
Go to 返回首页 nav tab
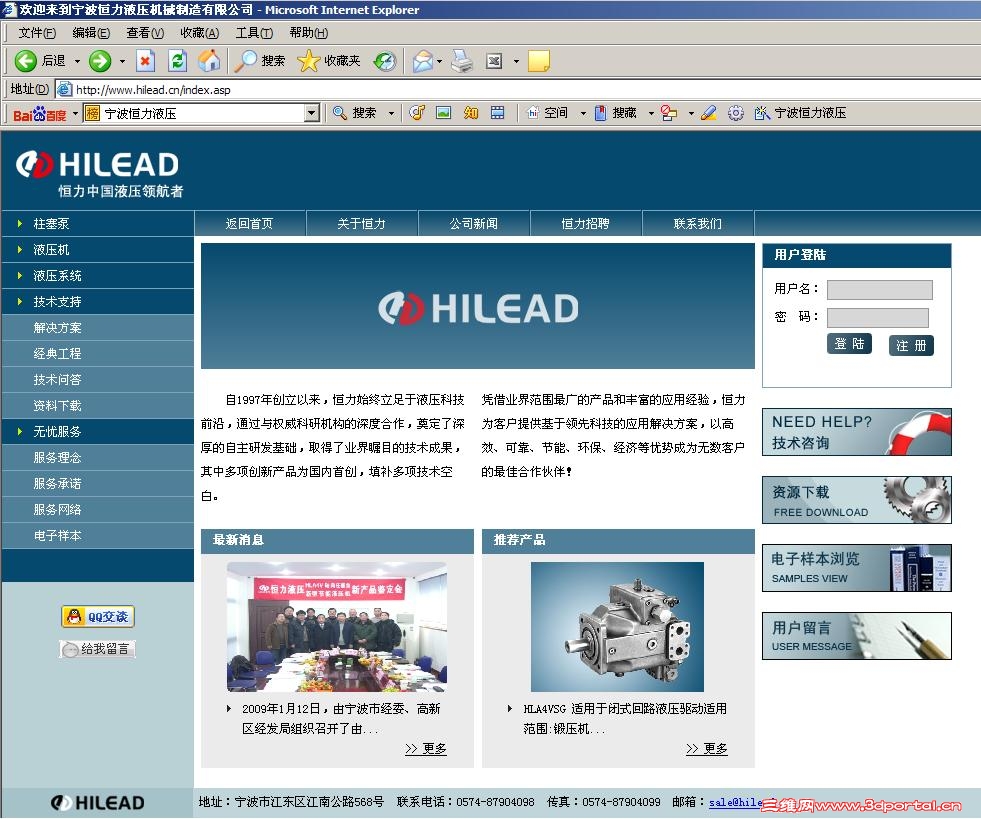pyautogui.click(x=250, y=223)
